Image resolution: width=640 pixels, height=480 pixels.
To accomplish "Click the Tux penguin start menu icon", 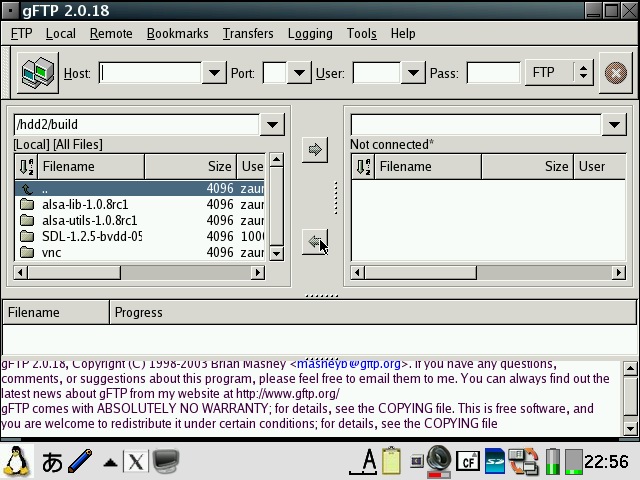I will click(x=17, y=461).
